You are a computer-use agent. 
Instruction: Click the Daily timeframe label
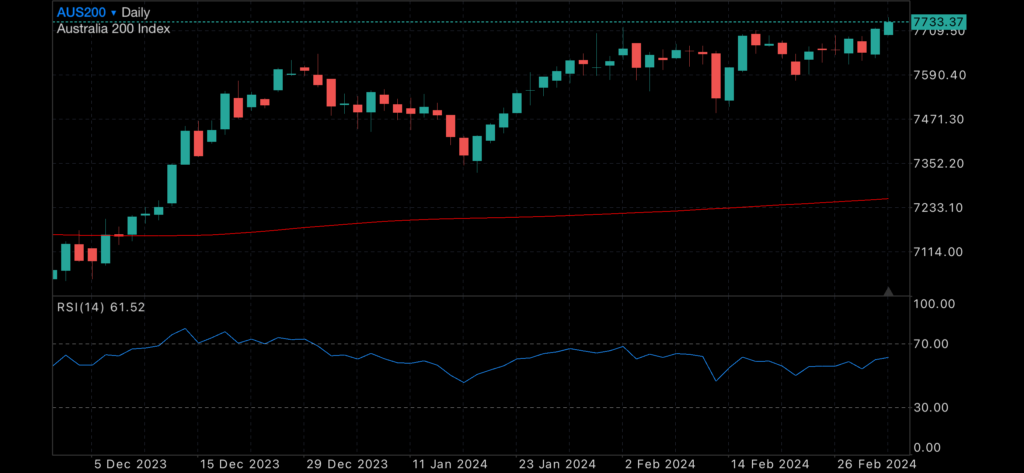(136, 12)
